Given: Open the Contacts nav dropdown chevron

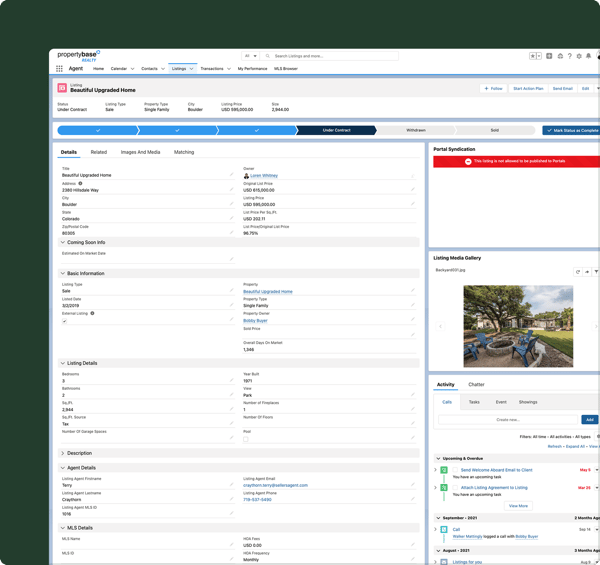Looking at the screenshot, I should (x=163, y=69).
